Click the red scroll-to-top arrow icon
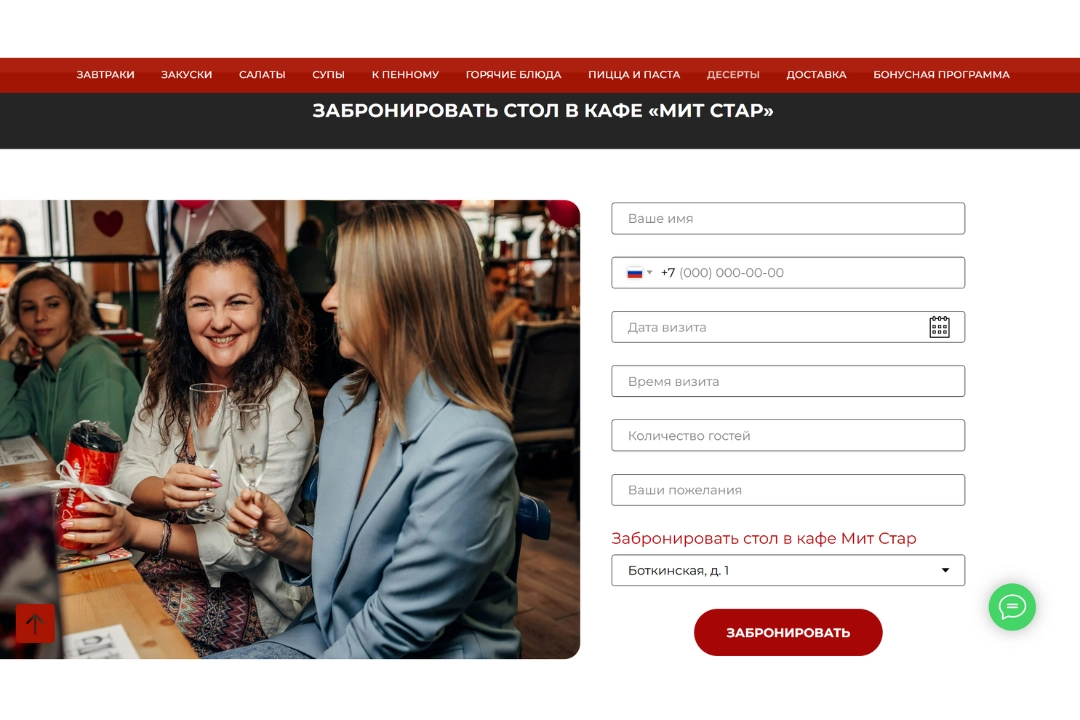The image size is (1080, 720). (35, 624)
